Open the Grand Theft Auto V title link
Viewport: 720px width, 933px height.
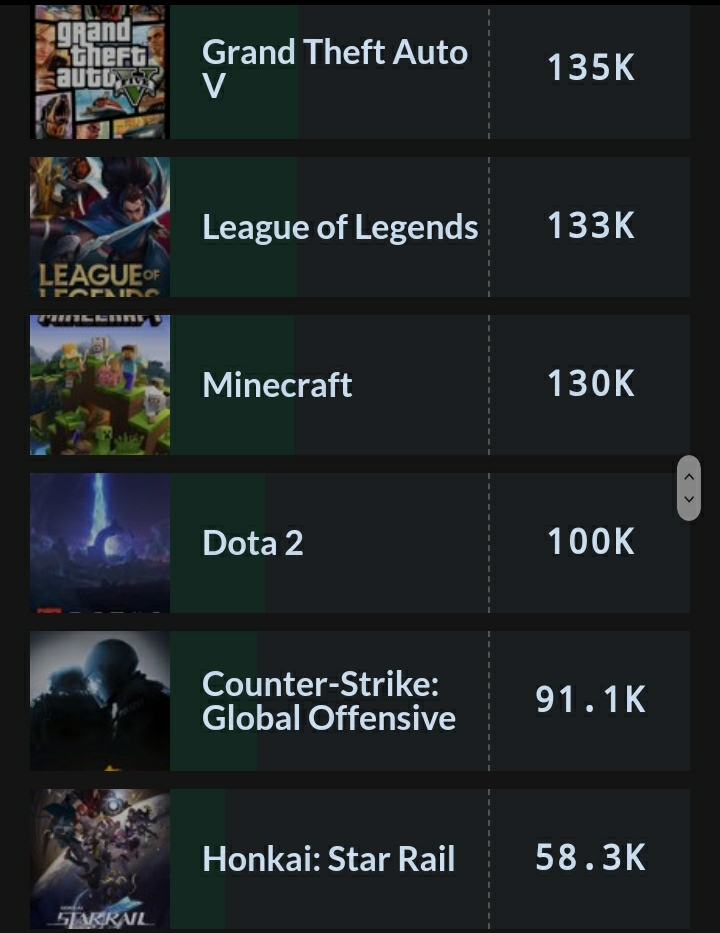pos(335,68)
